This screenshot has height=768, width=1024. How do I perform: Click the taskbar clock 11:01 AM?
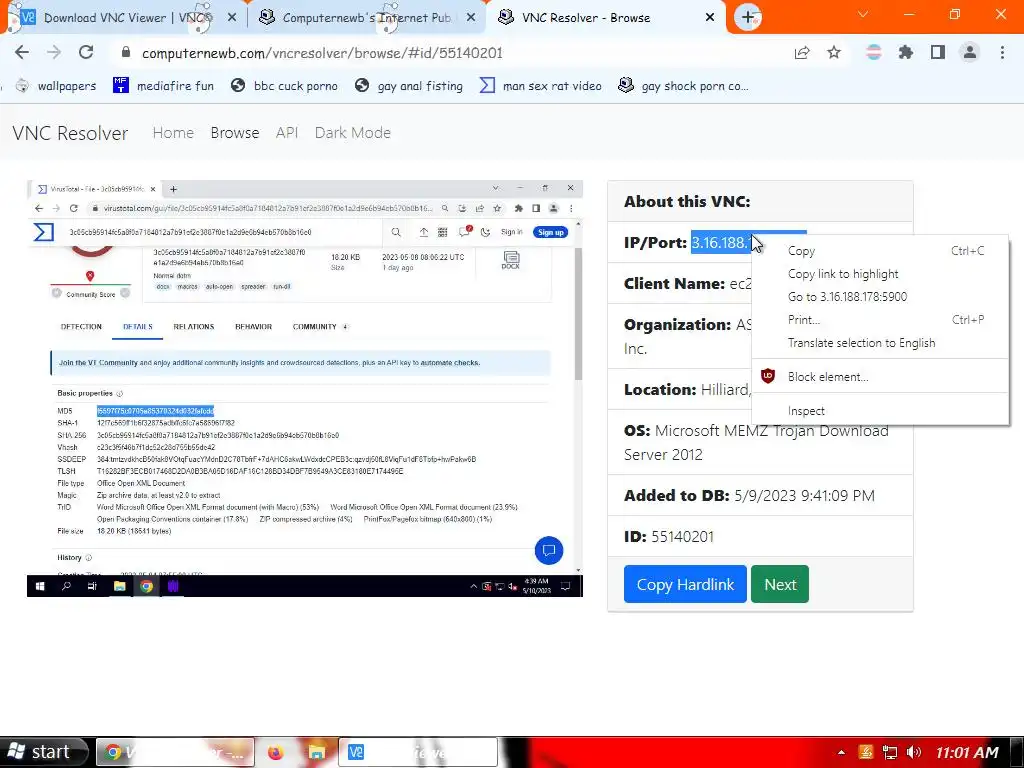[967, 752]
